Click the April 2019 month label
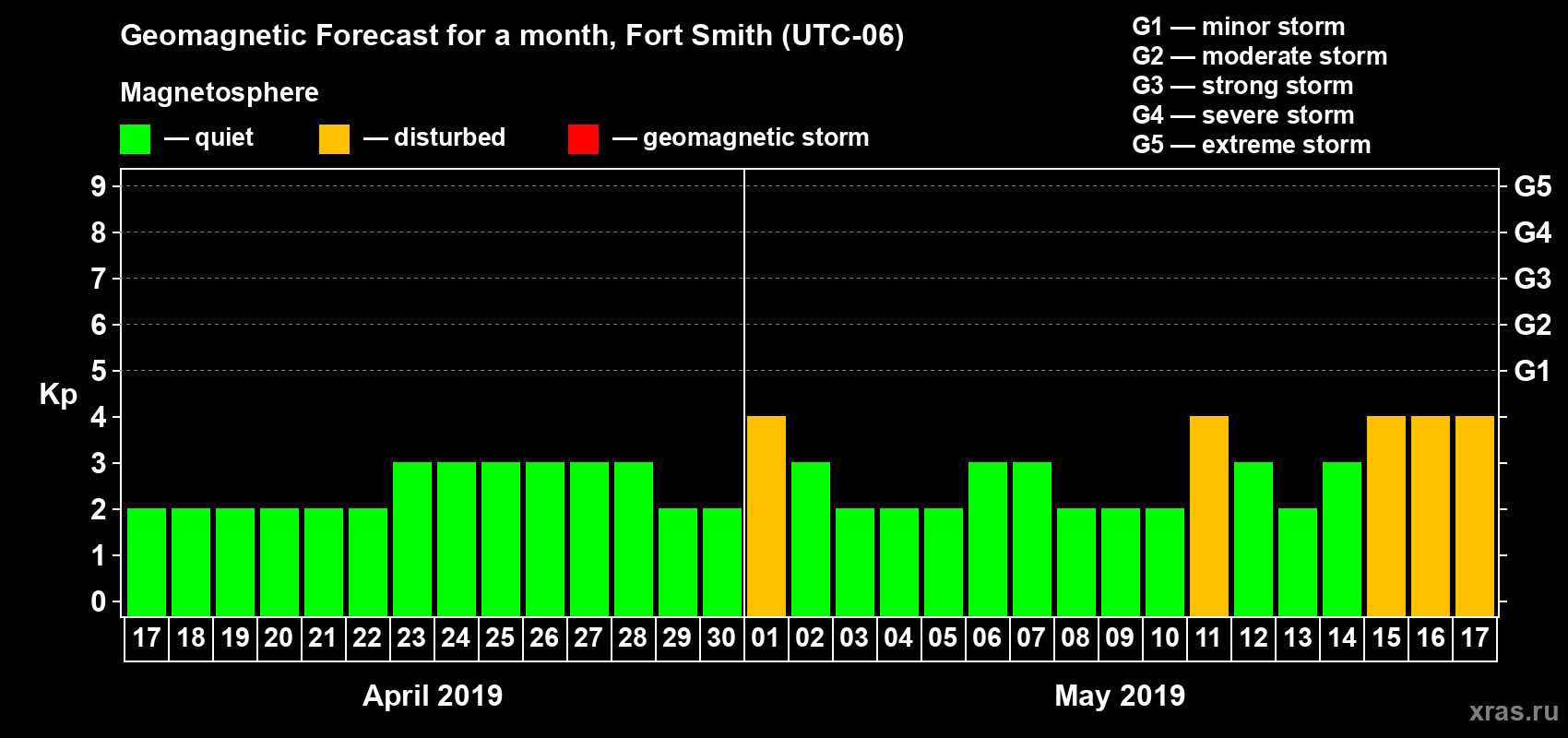The height and width of the screenshot is (738, 1568). (x=433, y=696)
